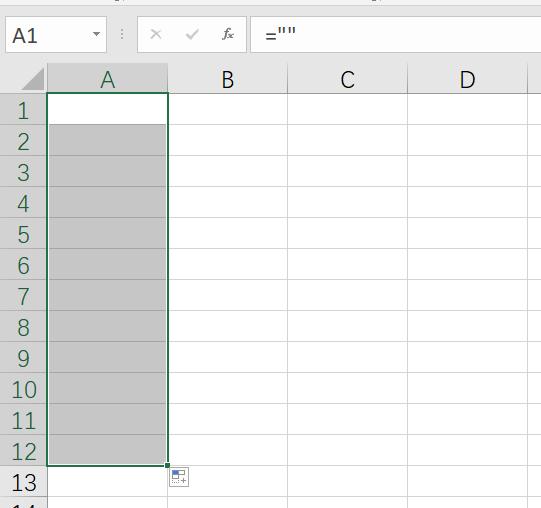Select row 11 header
Viewport: 541px width, 508px height.
coord(23,419)
